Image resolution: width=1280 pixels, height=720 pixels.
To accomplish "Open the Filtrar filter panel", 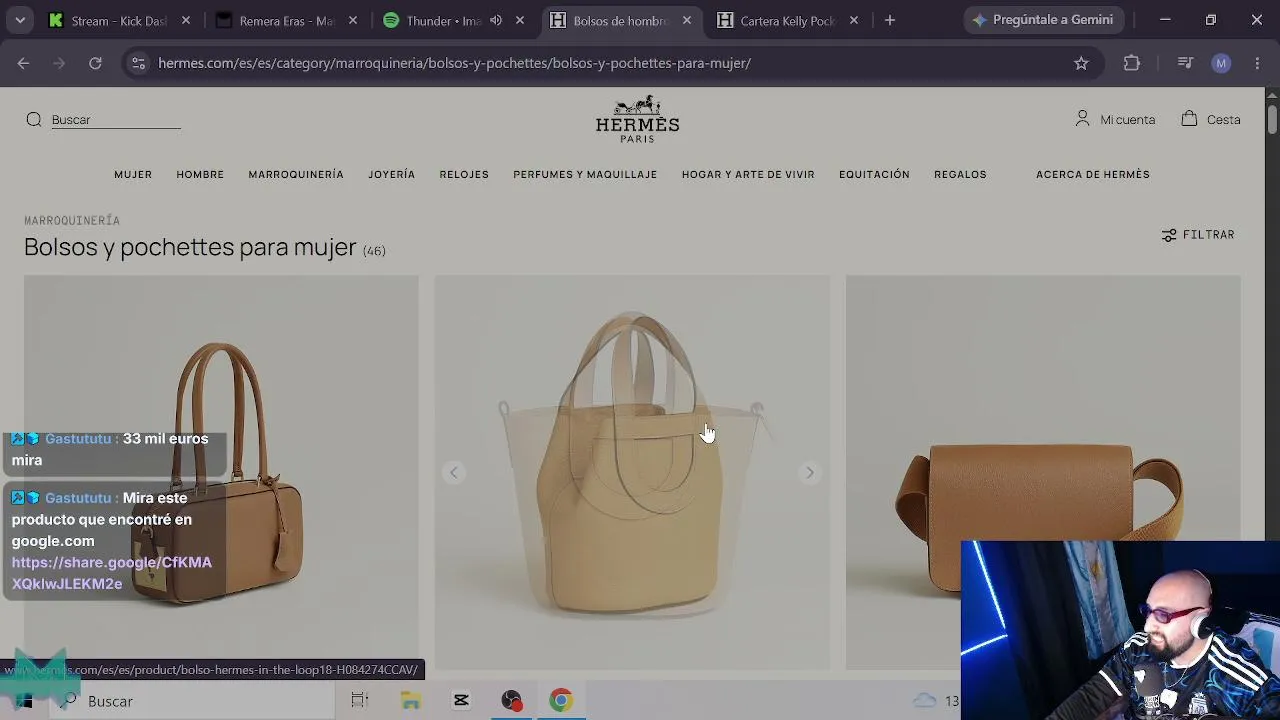I will [1198, 235].
